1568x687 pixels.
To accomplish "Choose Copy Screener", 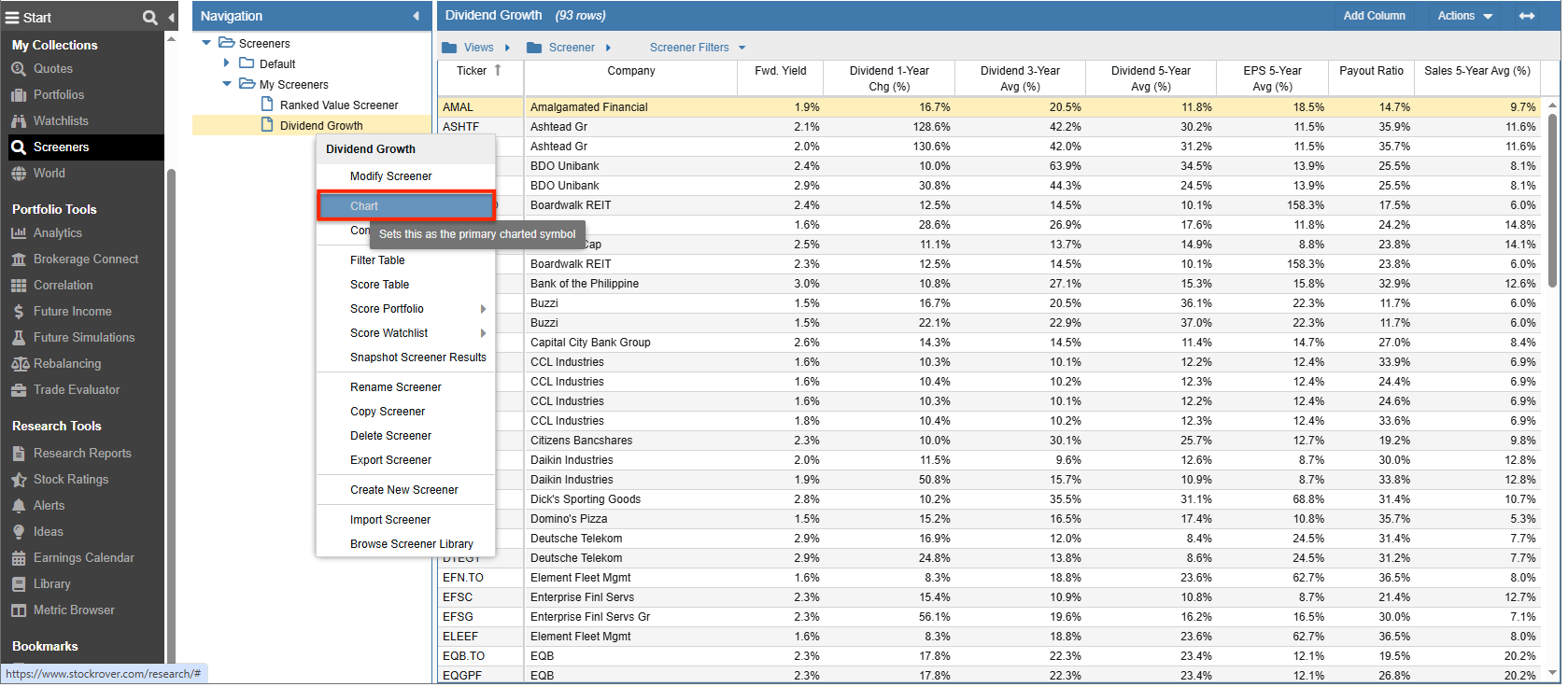I will [405, 412].
